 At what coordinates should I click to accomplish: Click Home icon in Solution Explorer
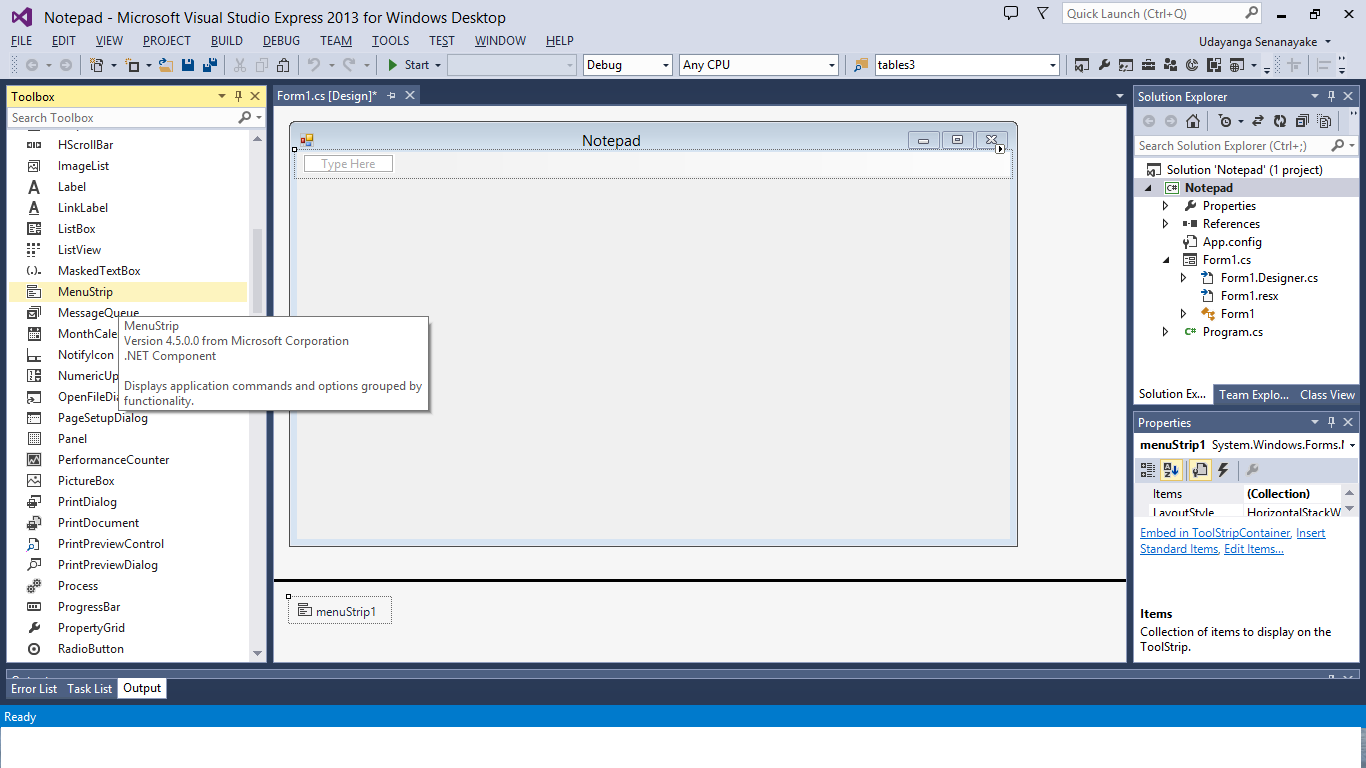coord(1193,121)
